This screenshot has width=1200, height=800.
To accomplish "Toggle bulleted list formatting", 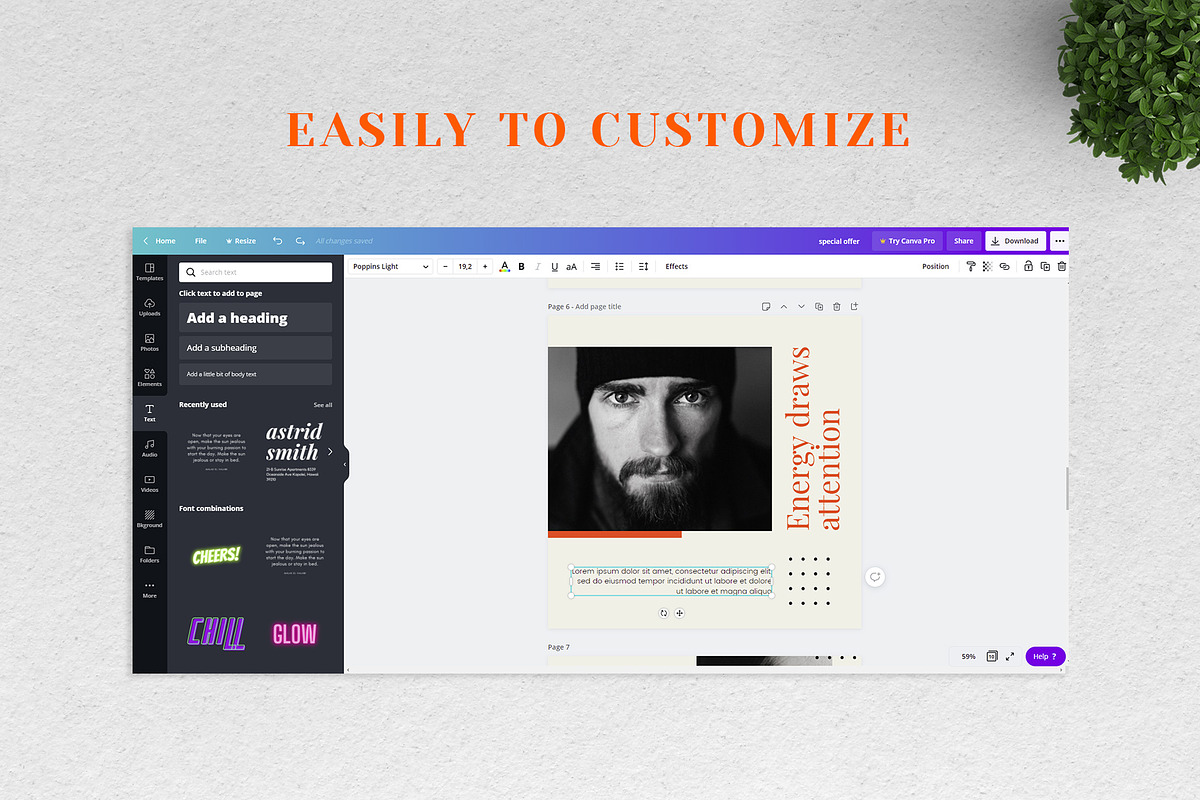I will click(x=619, y=267).
